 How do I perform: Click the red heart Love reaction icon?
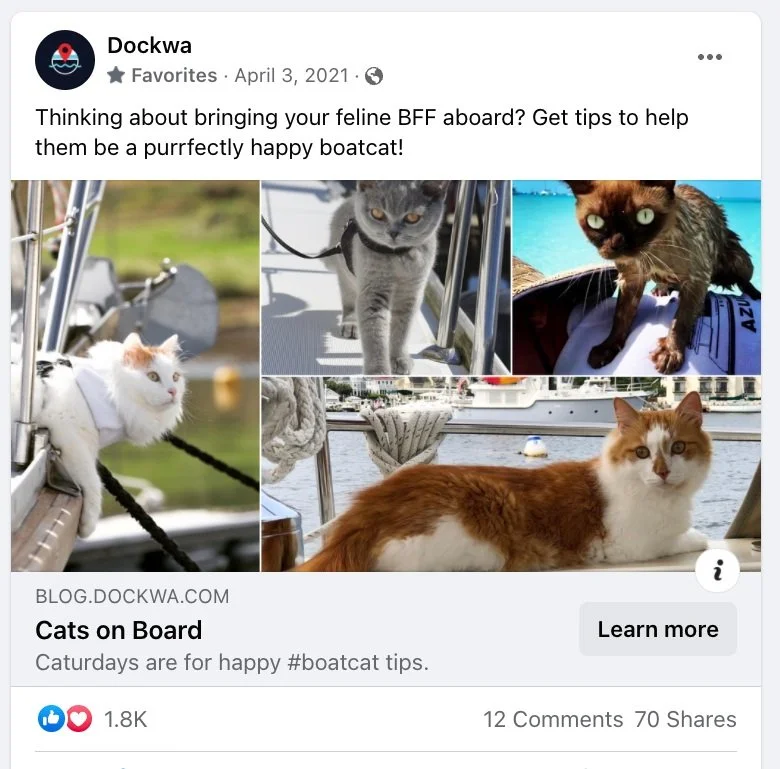click(x=79, y=719)
